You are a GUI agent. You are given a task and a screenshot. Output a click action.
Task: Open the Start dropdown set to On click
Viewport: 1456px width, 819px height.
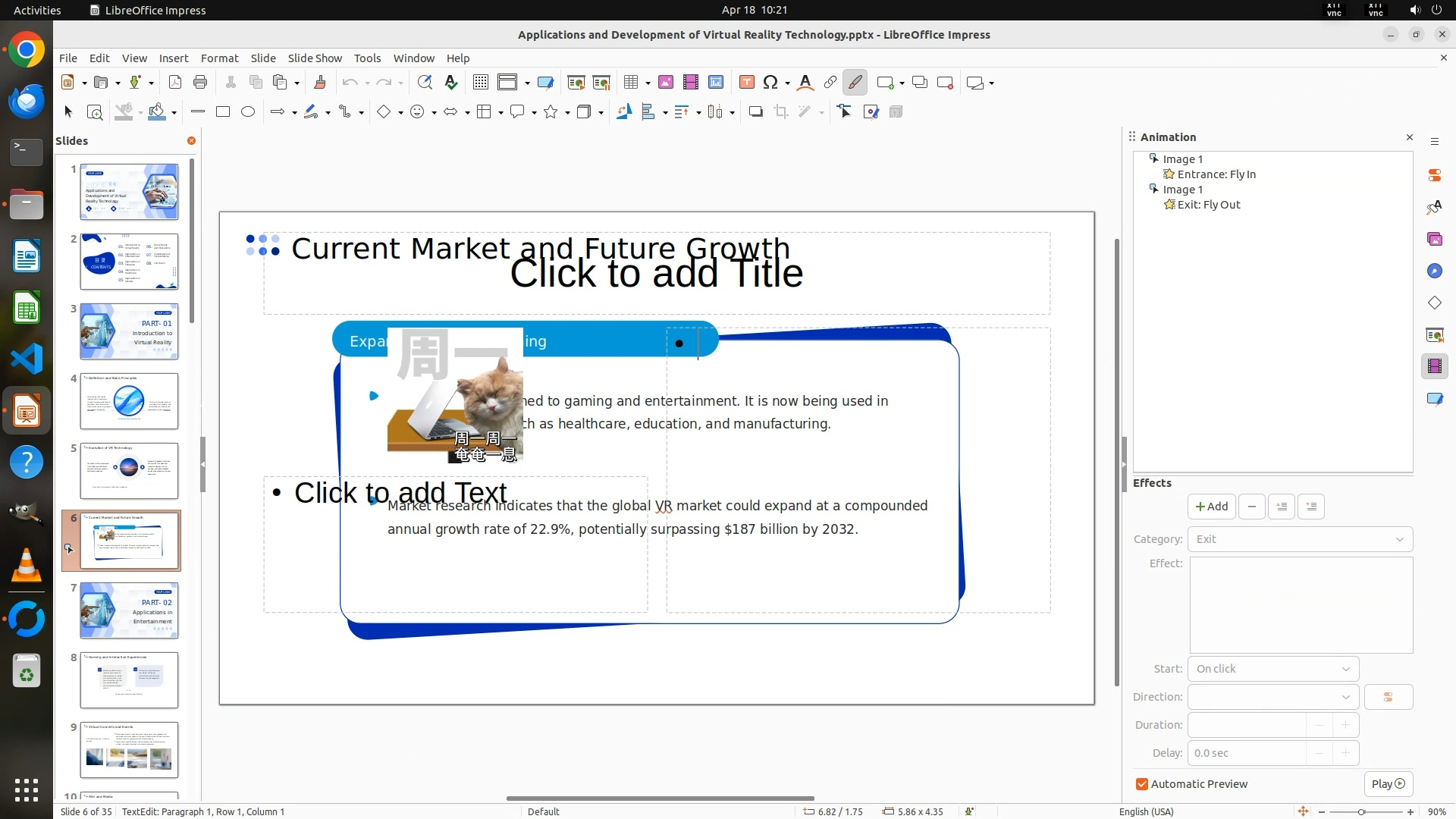coord(1272,669)
